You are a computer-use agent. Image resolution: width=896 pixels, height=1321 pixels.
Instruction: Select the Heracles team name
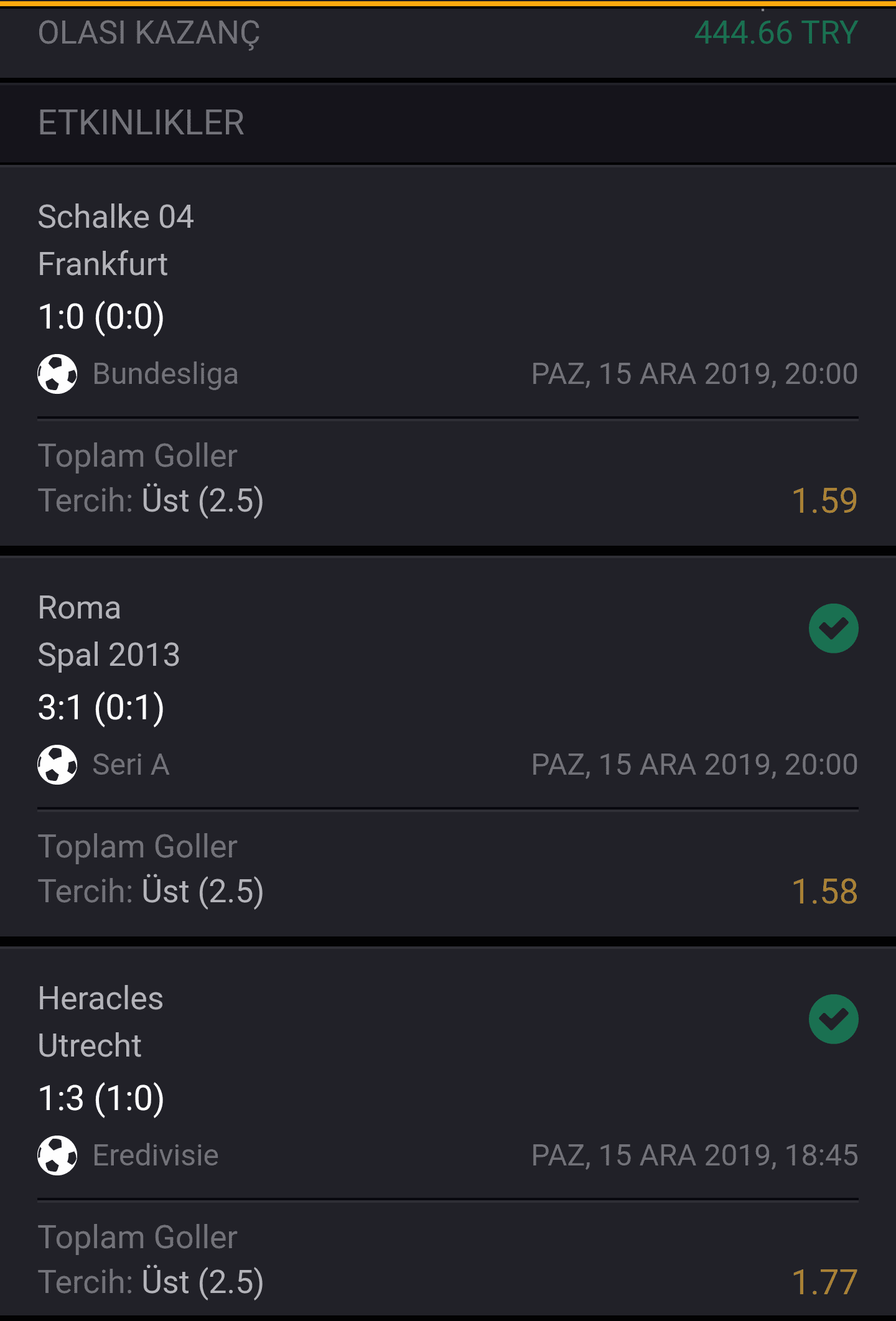100,999
